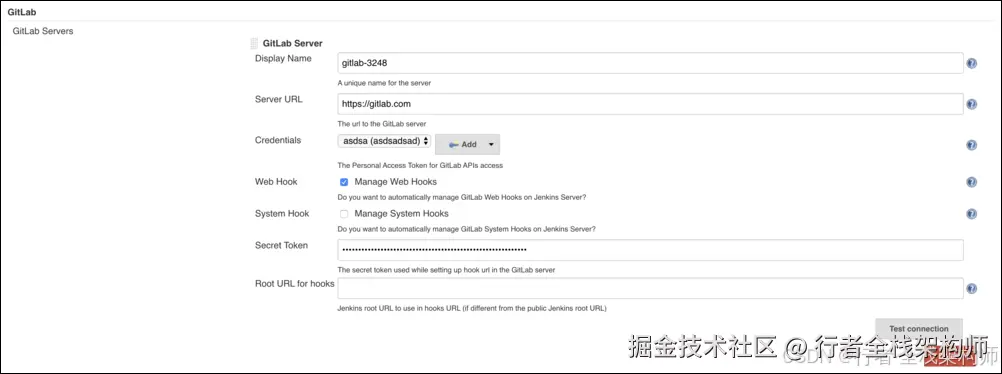Viewport: 1002px width, 374px height.
Task: Open help for System Hook option
Action: [x=971, y=214]
